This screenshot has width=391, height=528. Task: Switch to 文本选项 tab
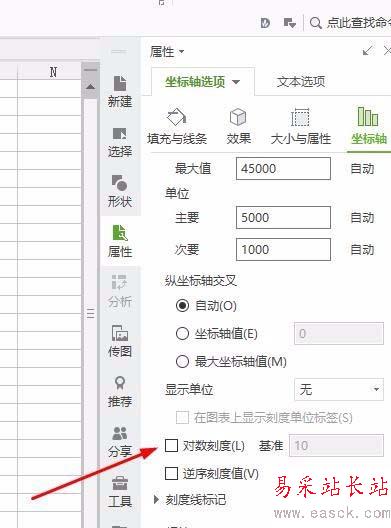[301, 81]
